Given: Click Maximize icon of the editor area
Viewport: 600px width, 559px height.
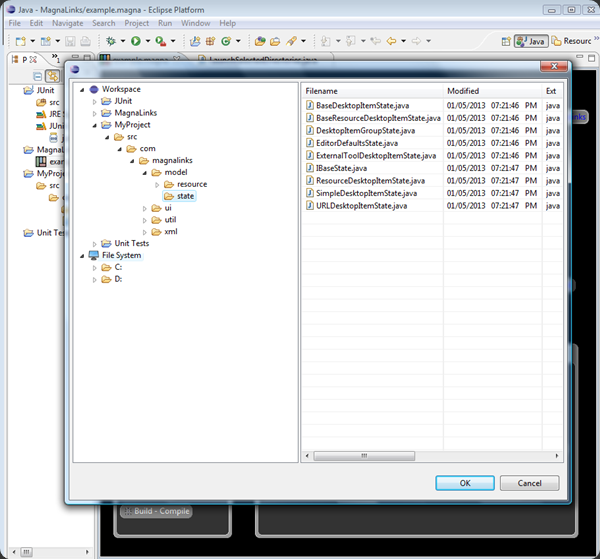Looking at the screenshot, I should pyautogui.click(x=592, y=58).
